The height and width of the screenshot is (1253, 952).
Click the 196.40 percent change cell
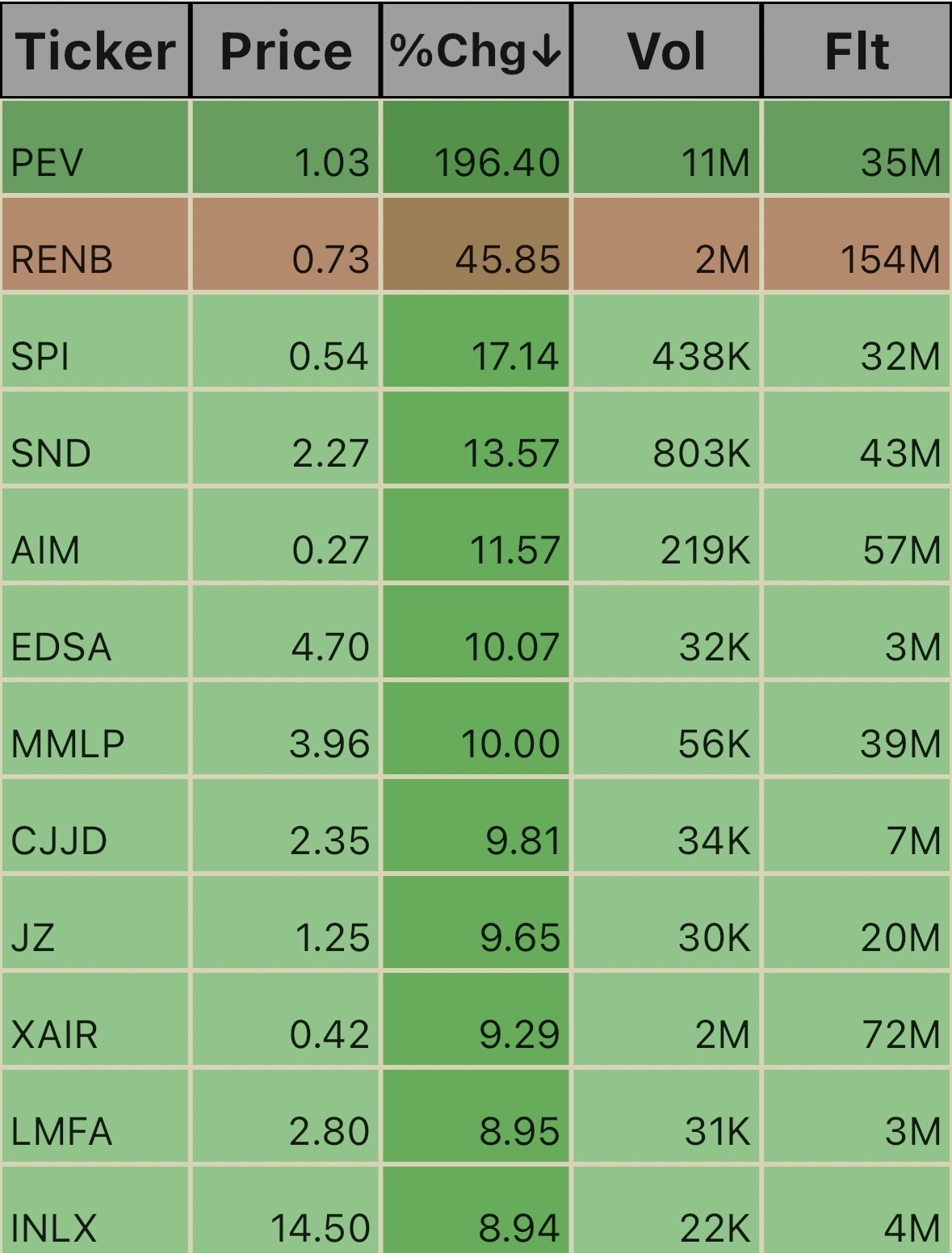(476, 147)
